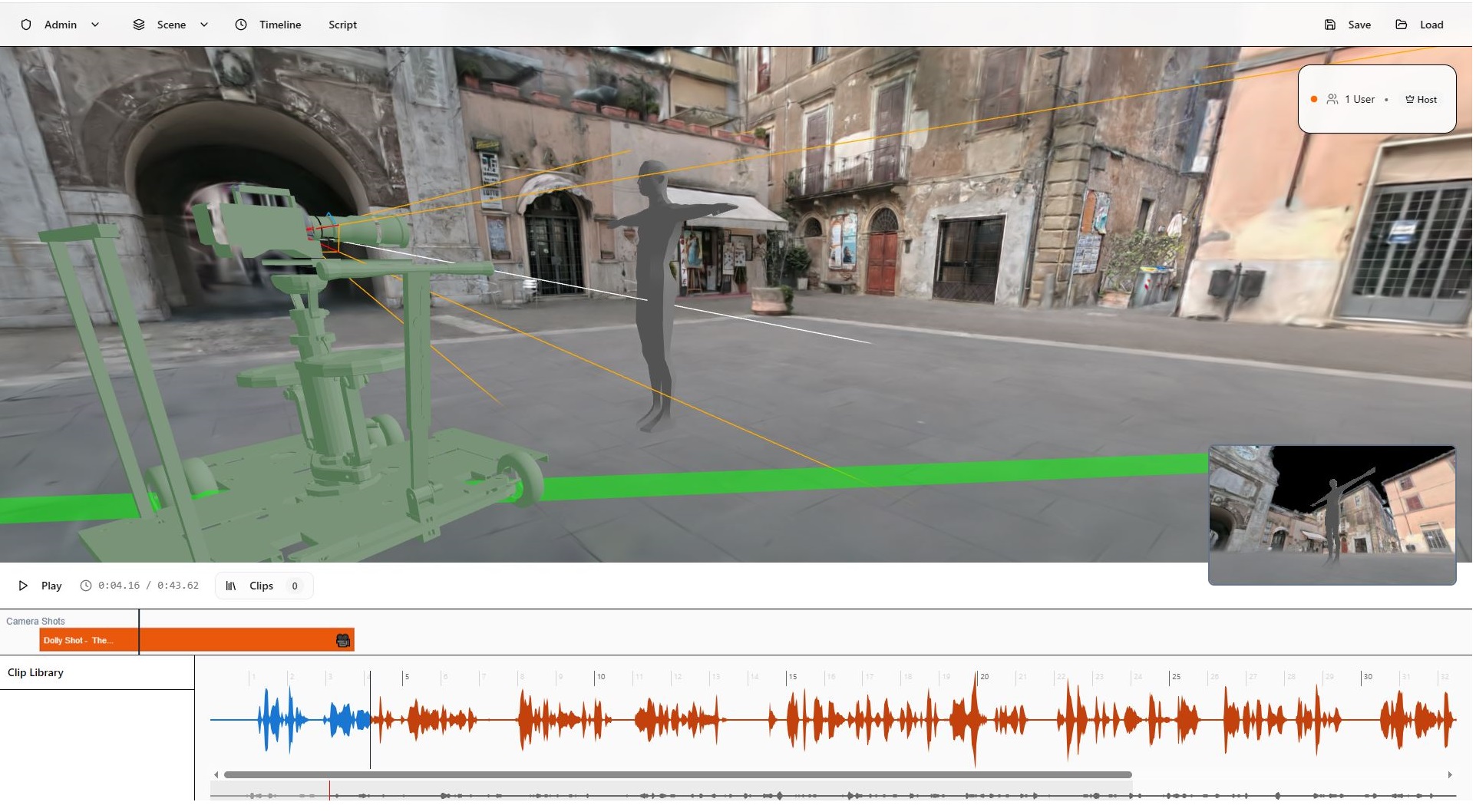1476x812 pixels.
Task: Click the Scene layers icon
Action: pyautogui.click(x=139, y=25)
